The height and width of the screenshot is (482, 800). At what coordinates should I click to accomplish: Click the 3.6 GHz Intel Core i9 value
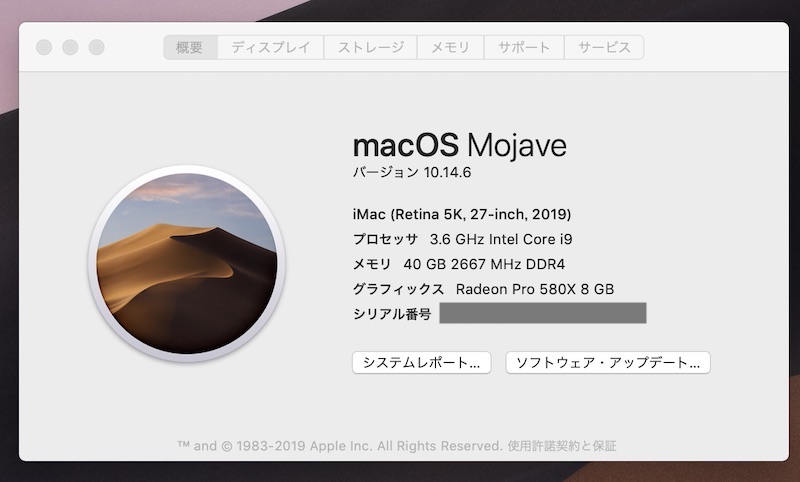[x=501, y=239]
